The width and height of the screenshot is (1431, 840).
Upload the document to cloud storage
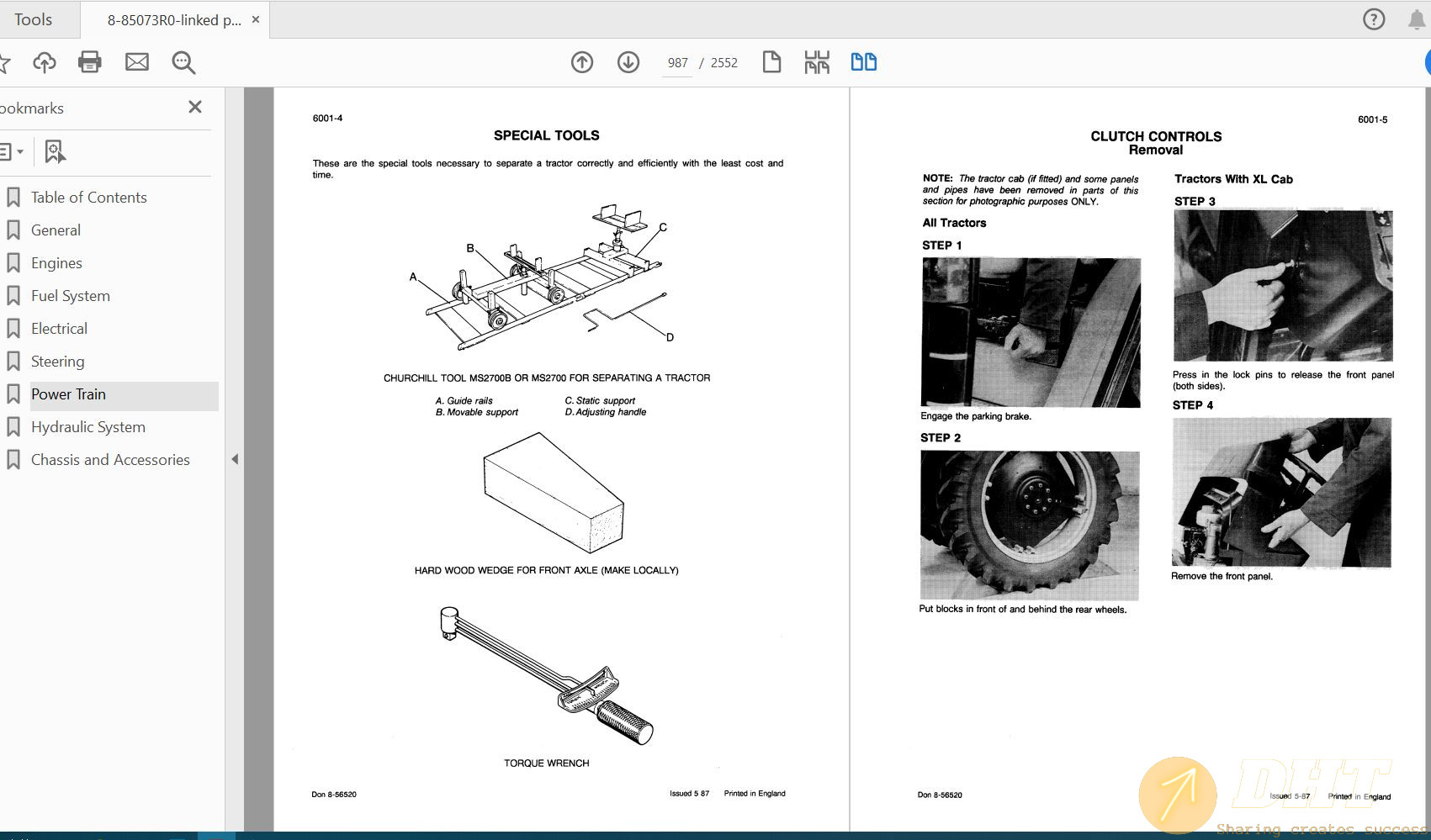coord(44,61)
